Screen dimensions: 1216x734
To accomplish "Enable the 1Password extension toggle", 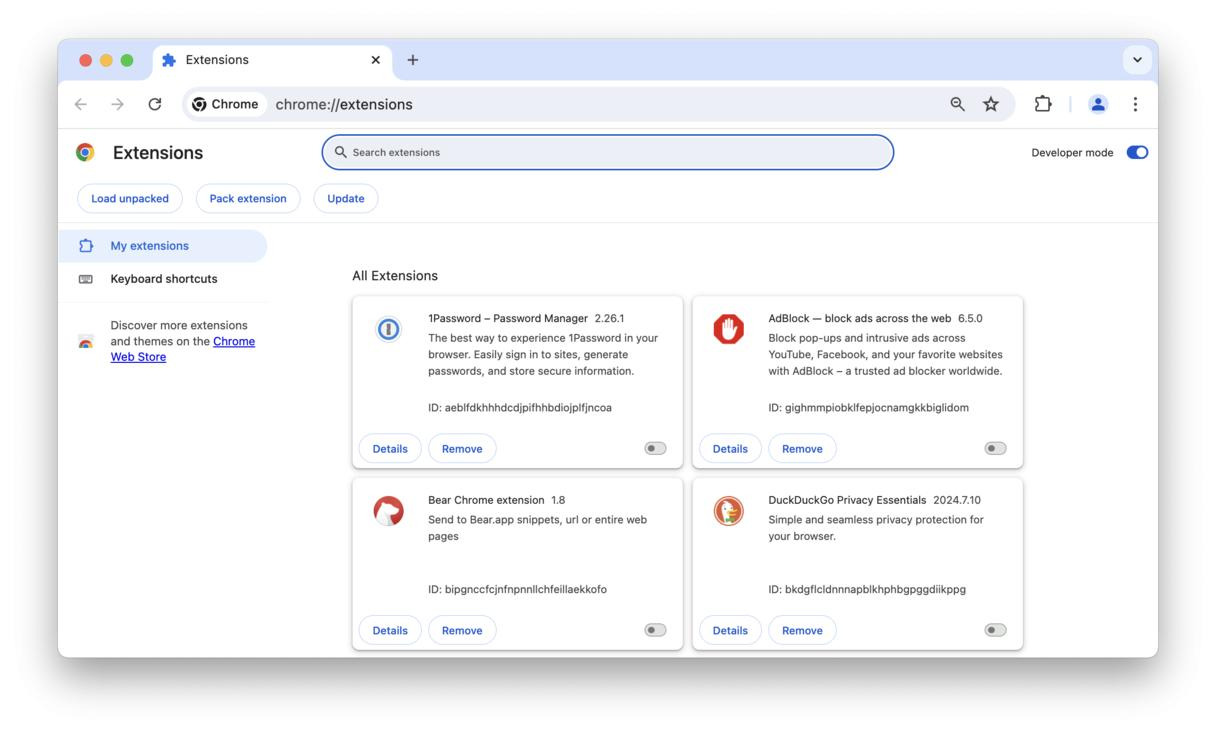I will [x=655, y=449].
